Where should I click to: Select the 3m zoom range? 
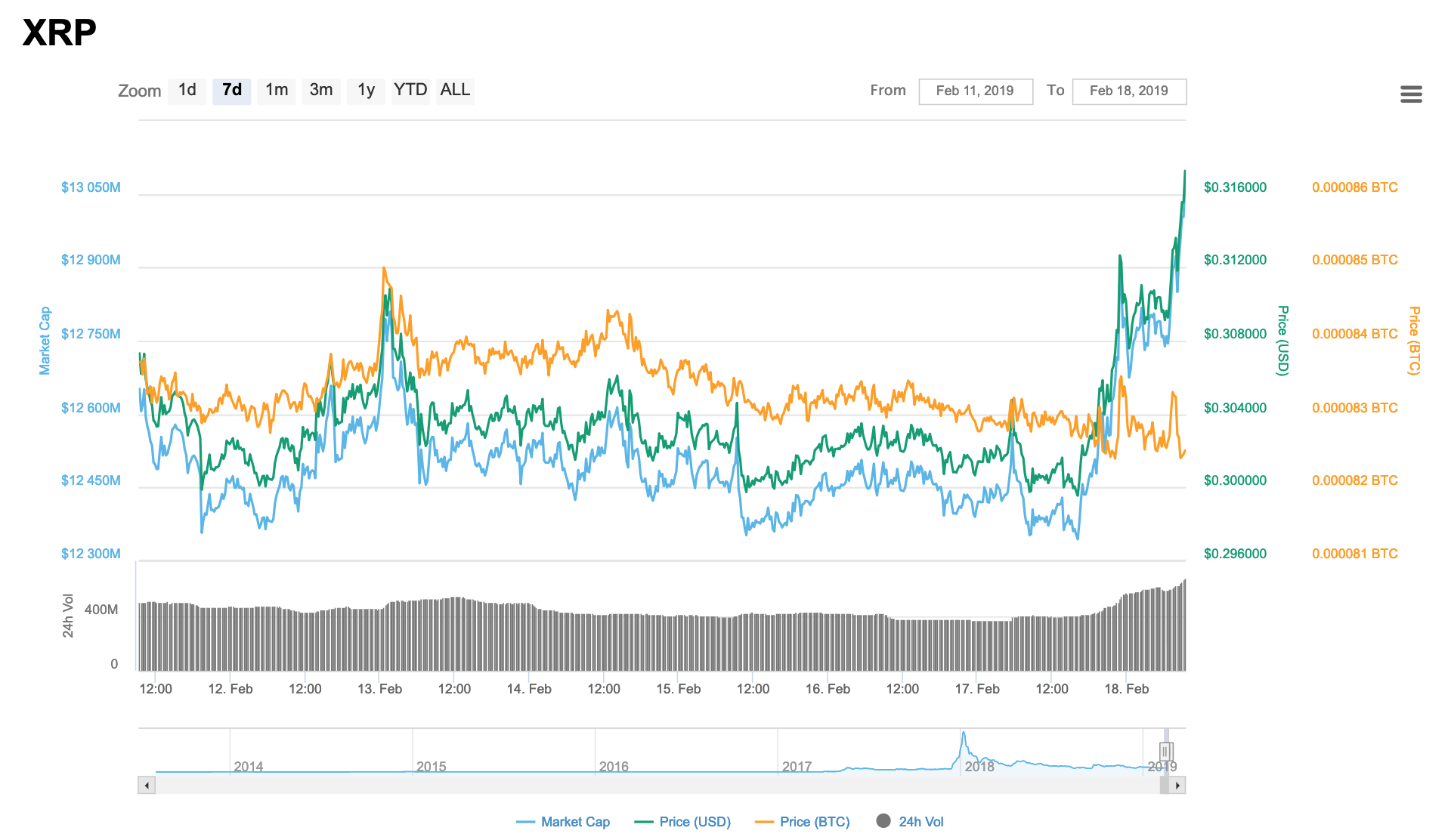[321, 91]
